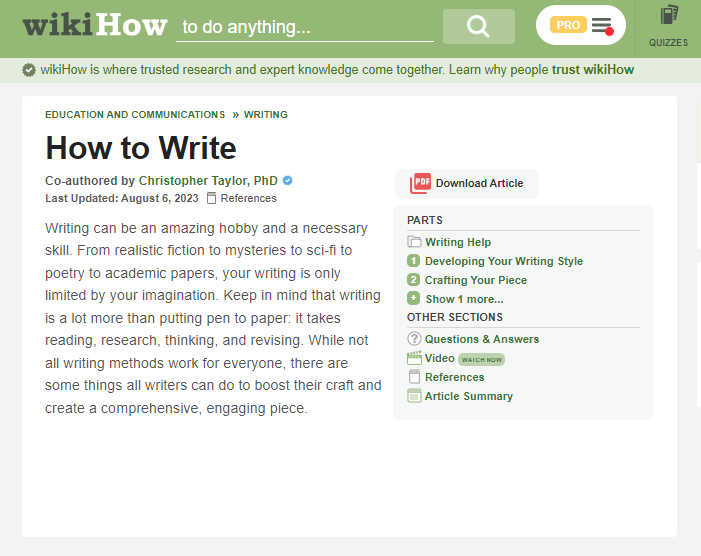This screenshot has width=701, height=556.
Task: Click the question mark icon for Q&A
Action: tap(414, 339)
